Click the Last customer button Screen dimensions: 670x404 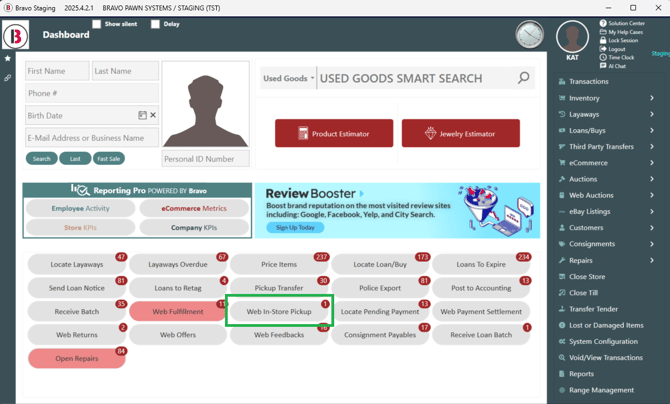point(75,159)
